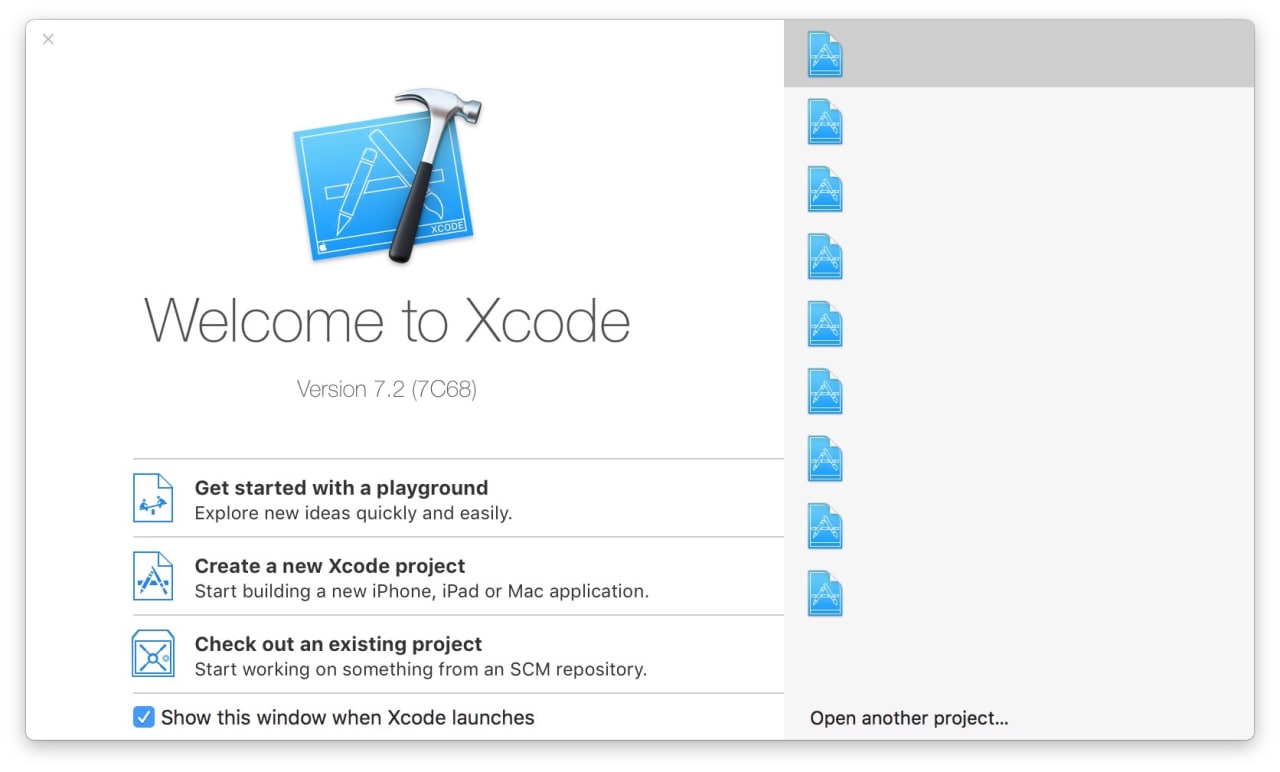Pick the fifth recent project icon
This screenshot has height=772, width=1280.
[825, 324]
